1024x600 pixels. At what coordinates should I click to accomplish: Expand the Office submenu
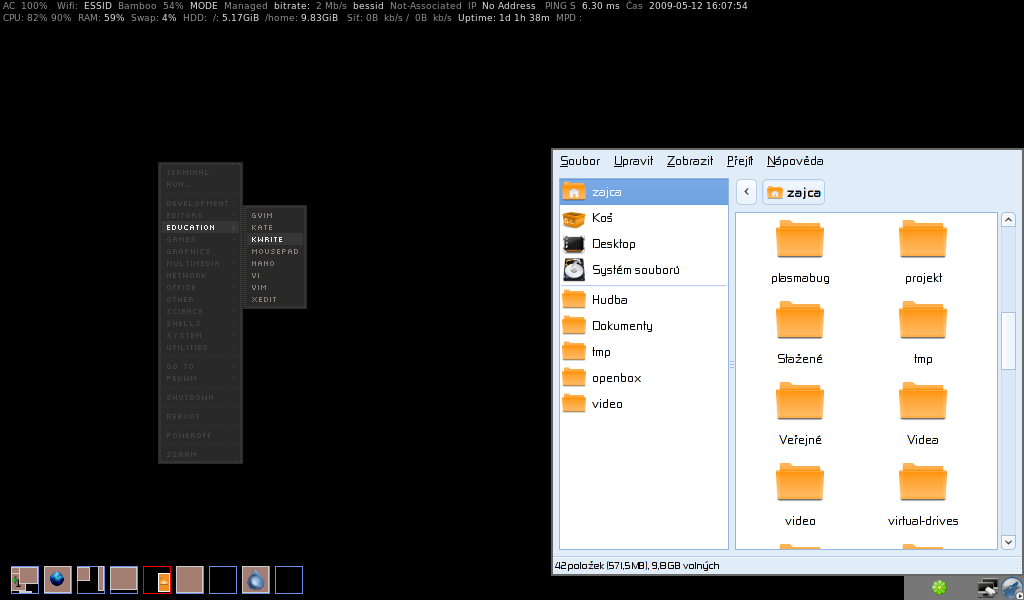click(200, 287)
